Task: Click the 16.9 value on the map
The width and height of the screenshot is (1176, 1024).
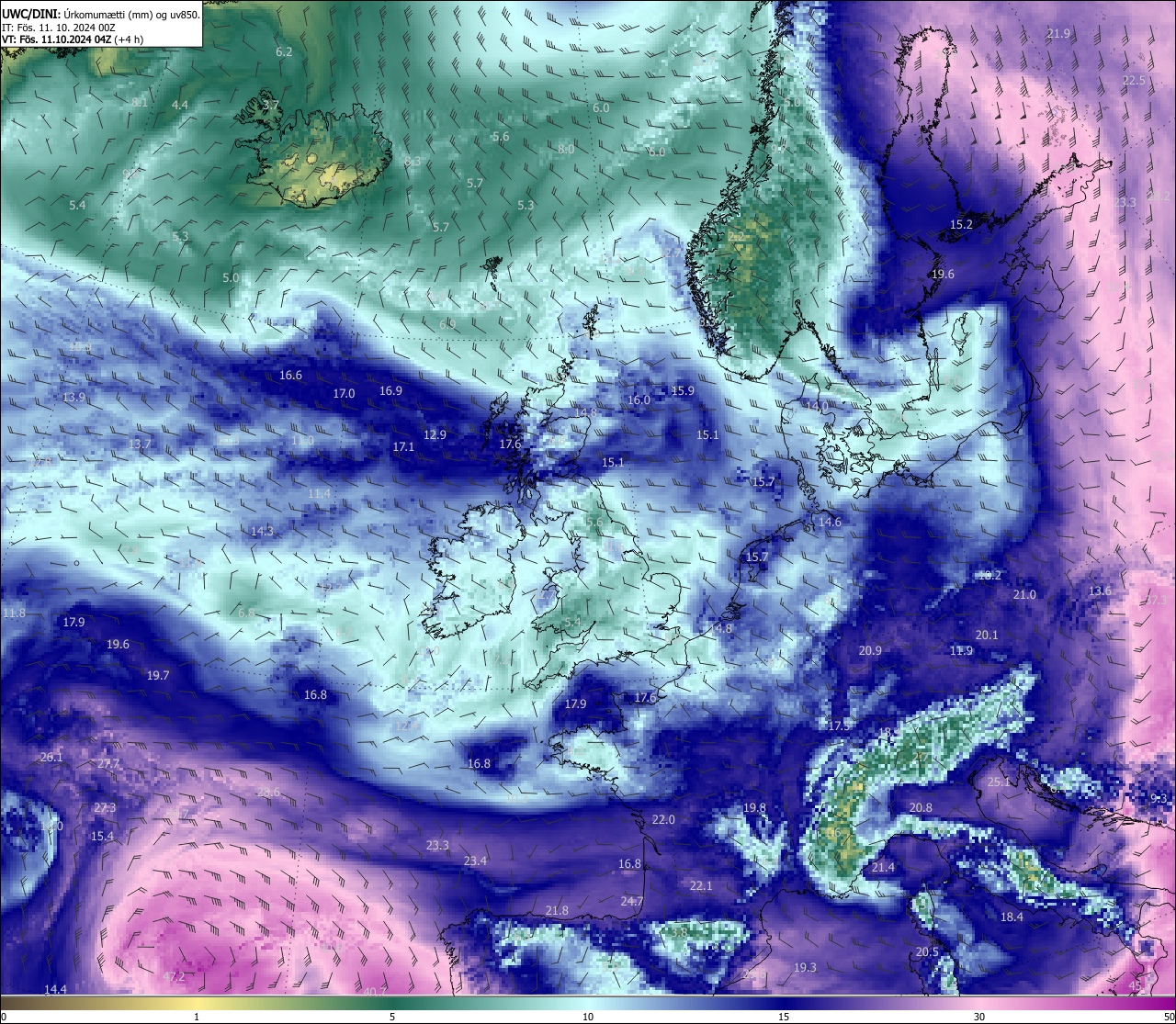Action: 390,391
